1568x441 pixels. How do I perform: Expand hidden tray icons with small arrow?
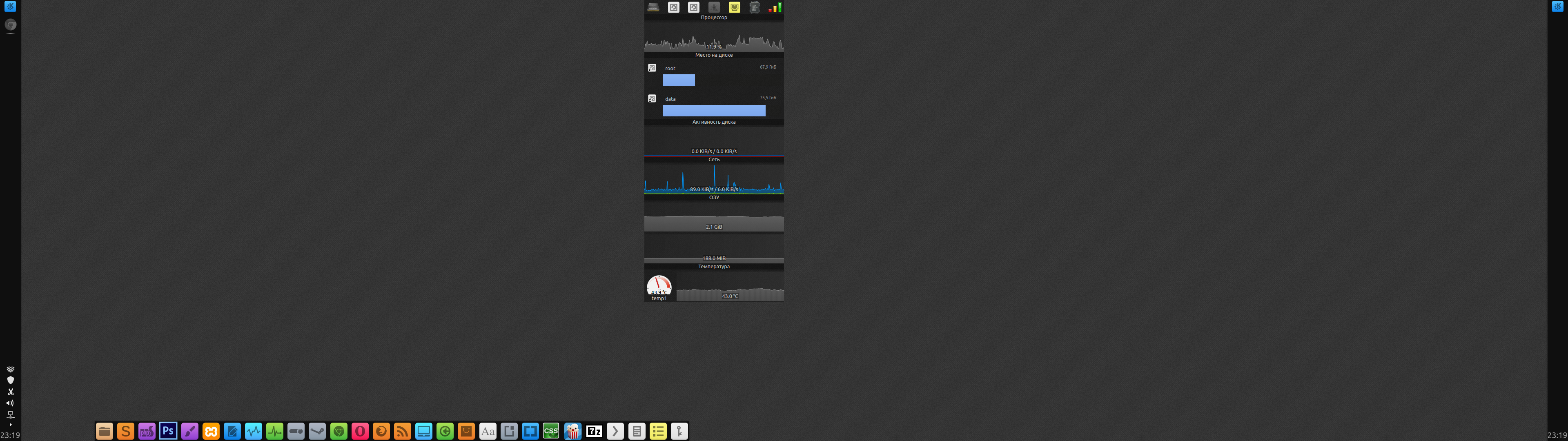pyautogui.click(x=10, y=425)
